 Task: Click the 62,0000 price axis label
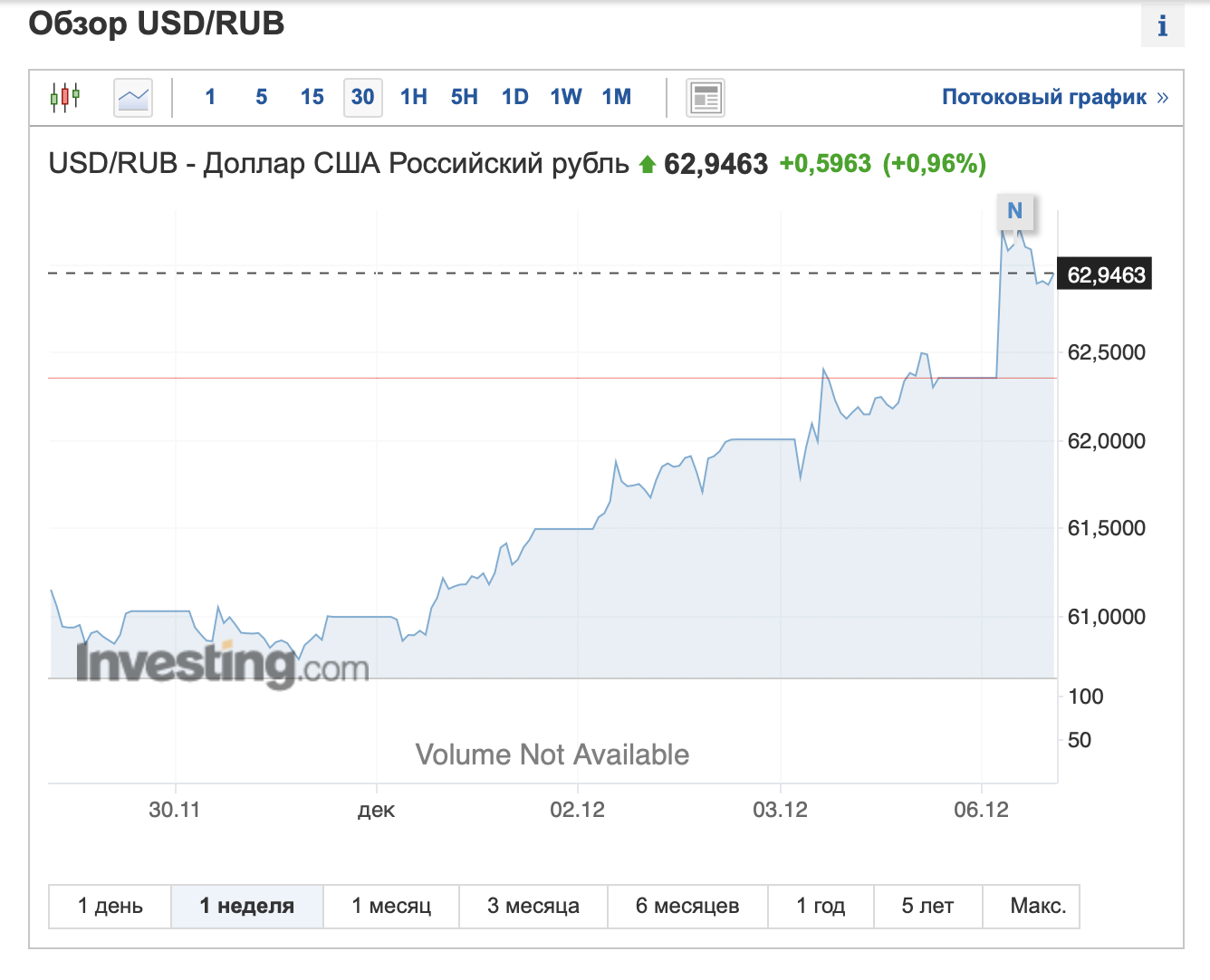[1107, 441]
